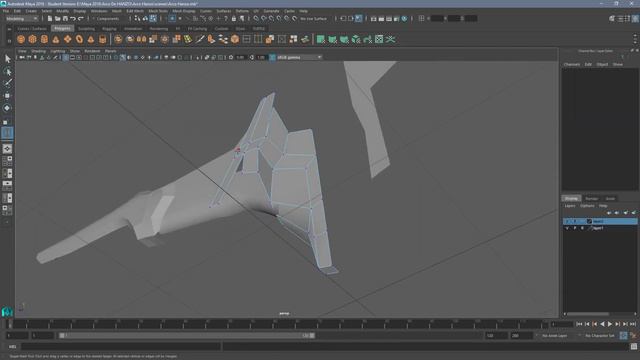The width and height of the screenshot is (640, 360).
Task: Select the Move tool in toolbox
Action: click(x=7, y=96)
